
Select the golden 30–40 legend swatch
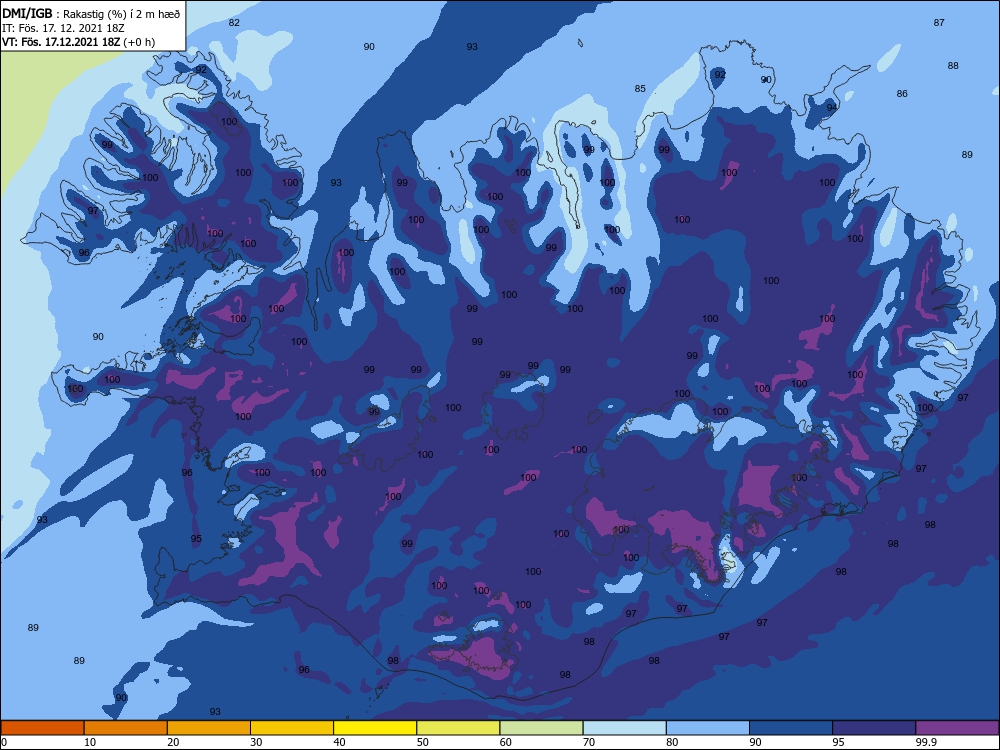292,728
